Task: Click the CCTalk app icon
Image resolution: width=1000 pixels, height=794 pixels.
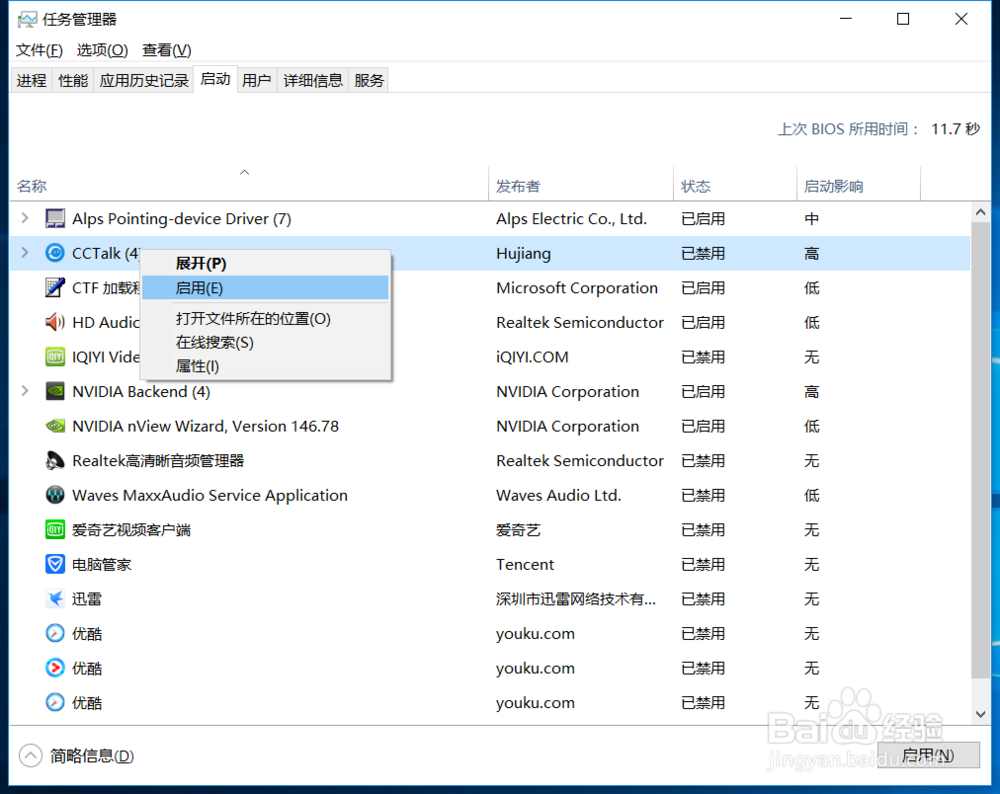Action: 55,253
